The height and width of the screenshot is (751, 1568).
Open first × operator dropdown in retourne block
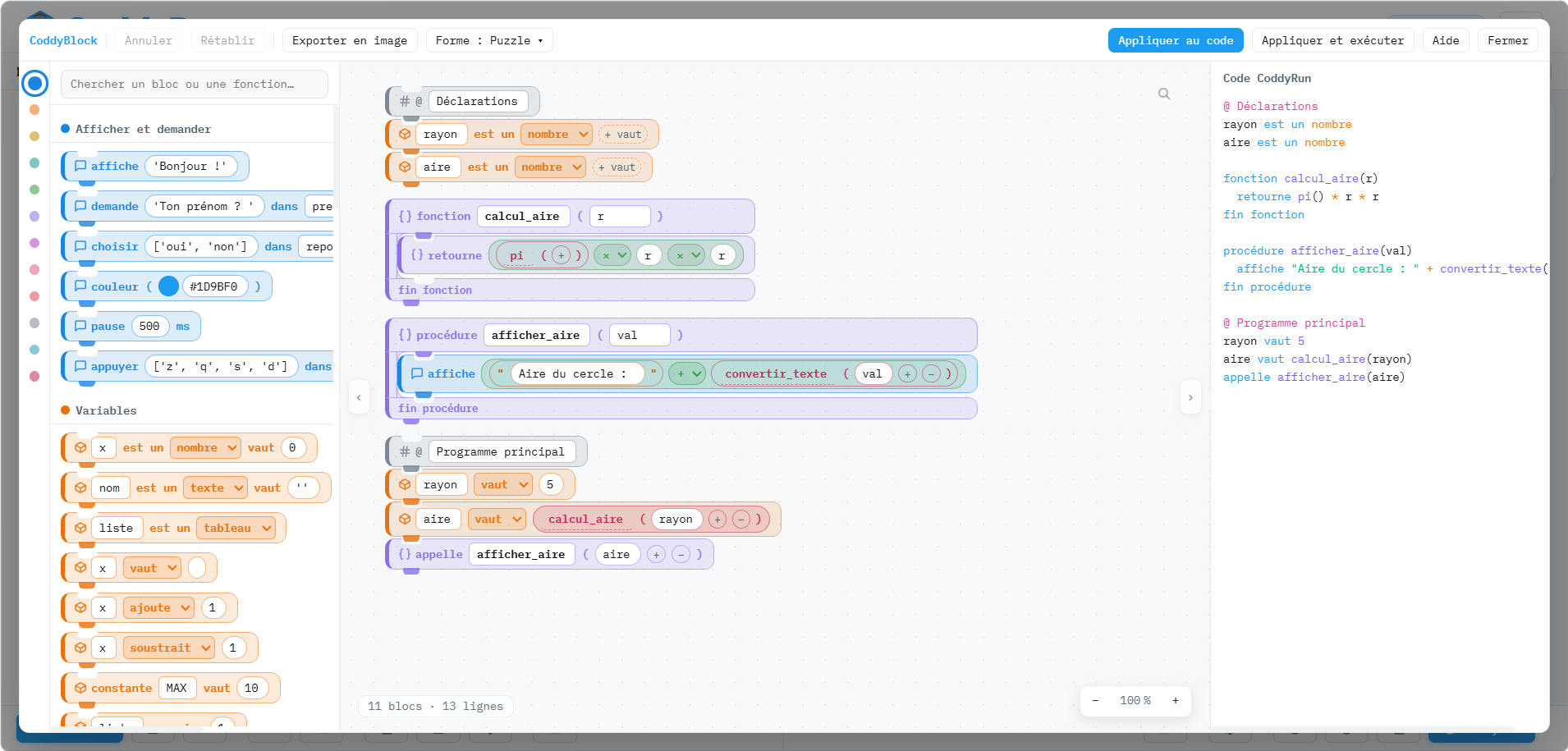pos(612,255)
